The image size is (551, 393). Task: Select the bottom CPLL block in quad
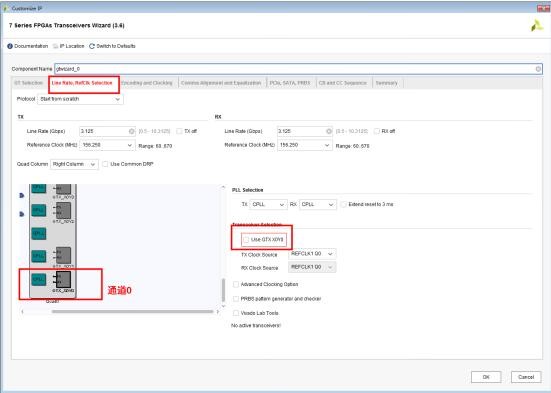coord(39,279)
